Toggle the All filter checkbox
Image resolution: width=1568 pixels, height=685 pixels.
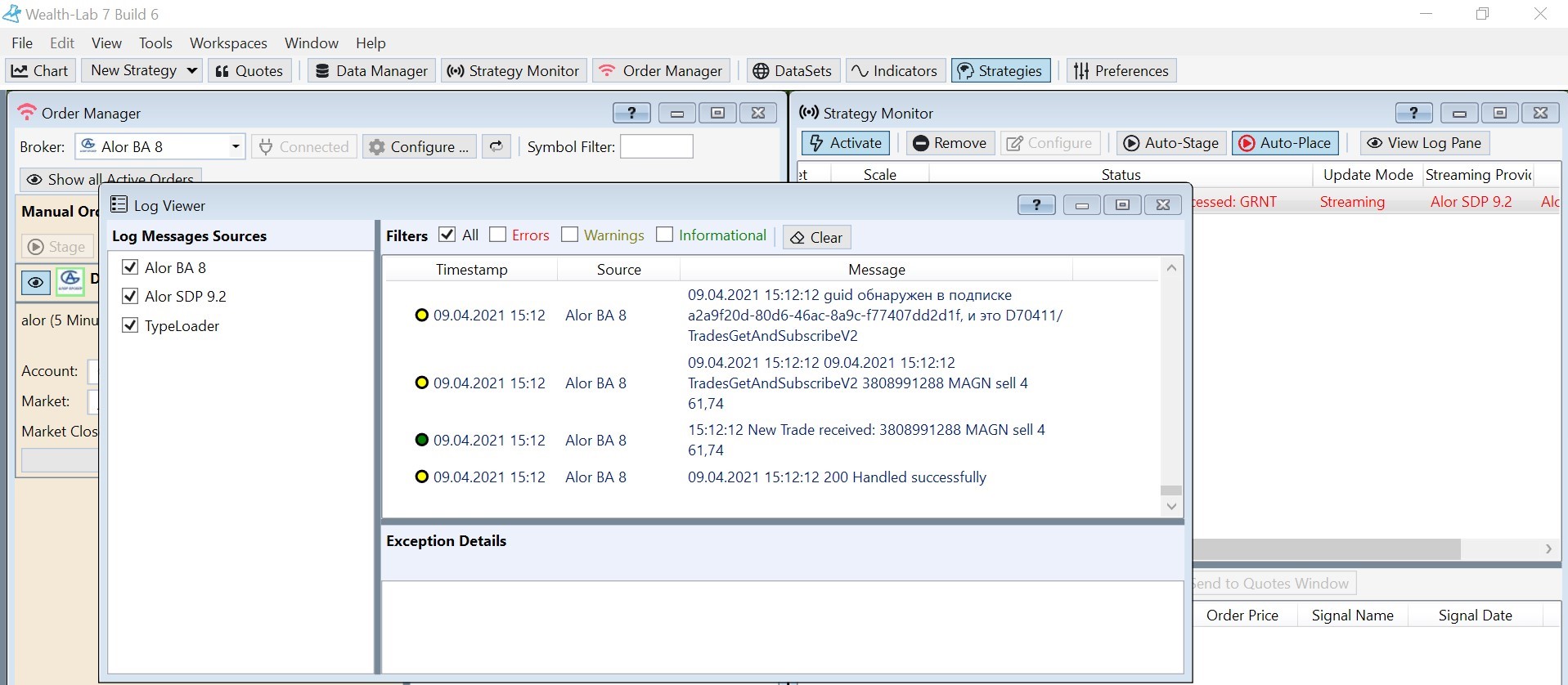pyautogui.click(x=447, y=235)
